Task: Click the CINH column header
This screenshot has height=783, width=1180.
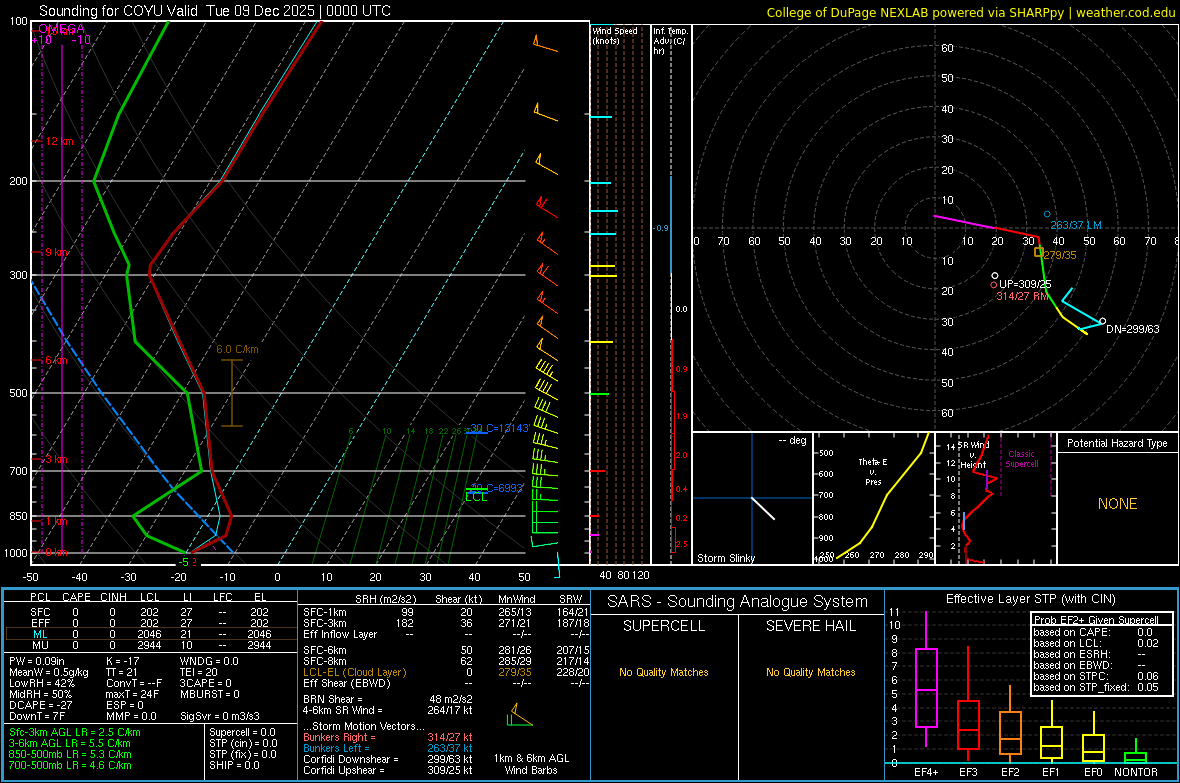Action: pyautogui.click(x=114, y=597)
